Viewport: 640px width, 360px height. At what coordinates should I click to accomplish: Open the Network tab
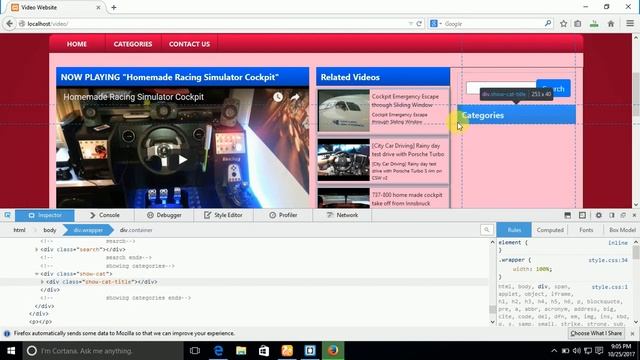pos(342,215)
